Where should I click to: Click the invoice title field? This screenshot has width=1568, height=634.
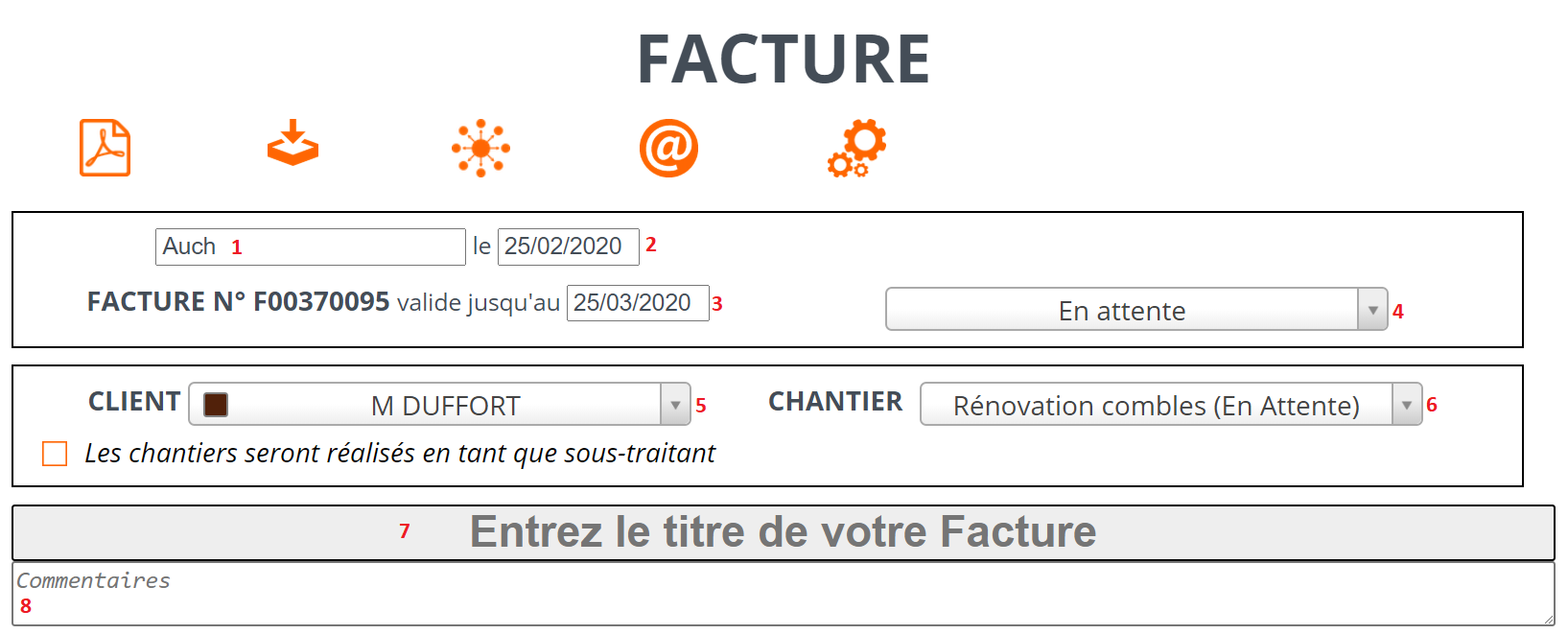coord(783,532)
